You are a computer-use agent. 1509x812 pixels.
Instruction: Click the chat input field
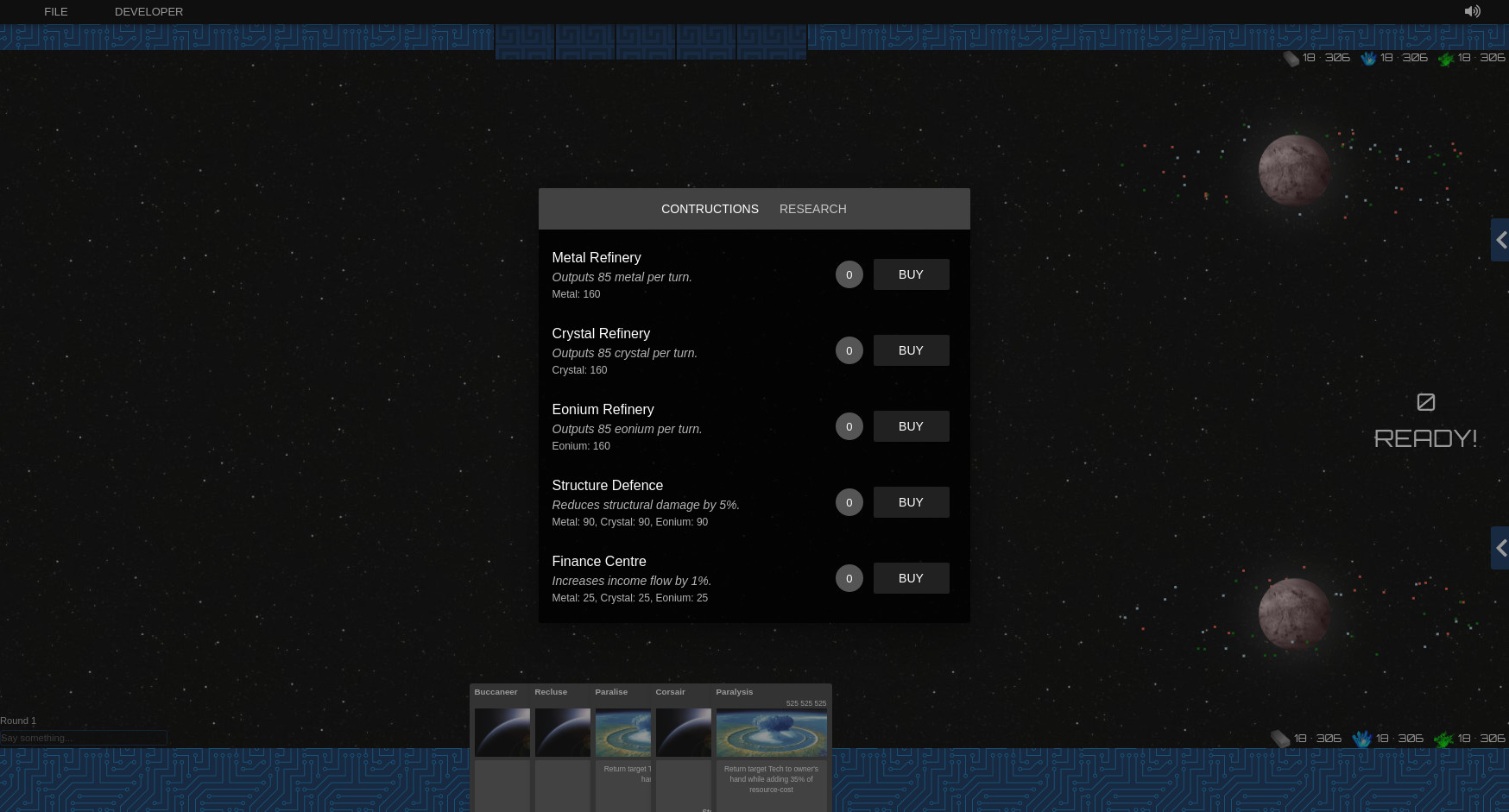[x=84, y=738]
